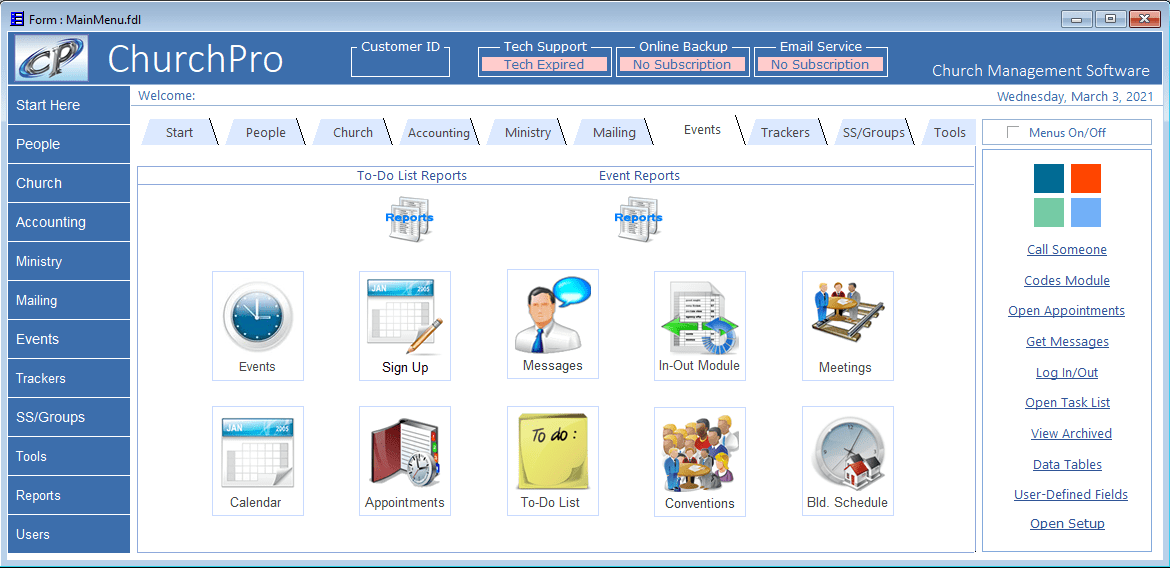1170x568 pixels.
Task: Open the Messages icon
Action: click(553, 324)
